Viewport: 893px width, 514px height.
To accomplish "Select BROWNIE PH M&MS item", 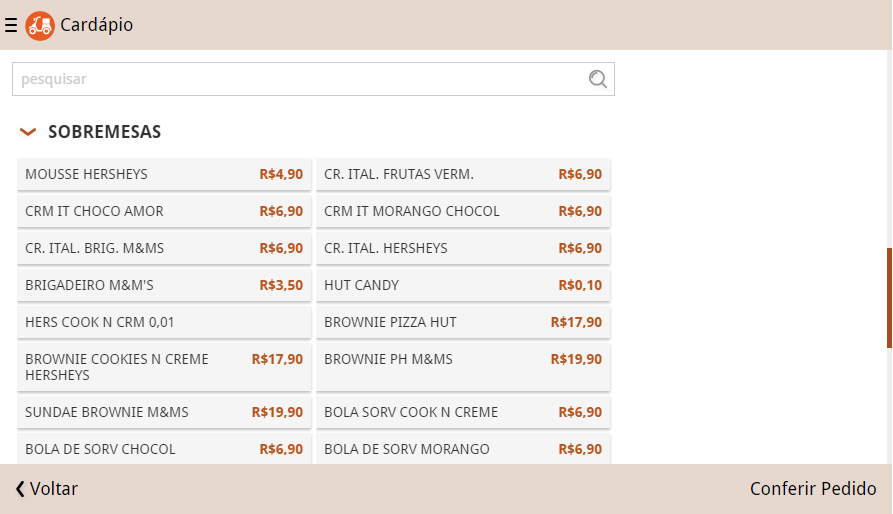I will (x=463, y=367).
